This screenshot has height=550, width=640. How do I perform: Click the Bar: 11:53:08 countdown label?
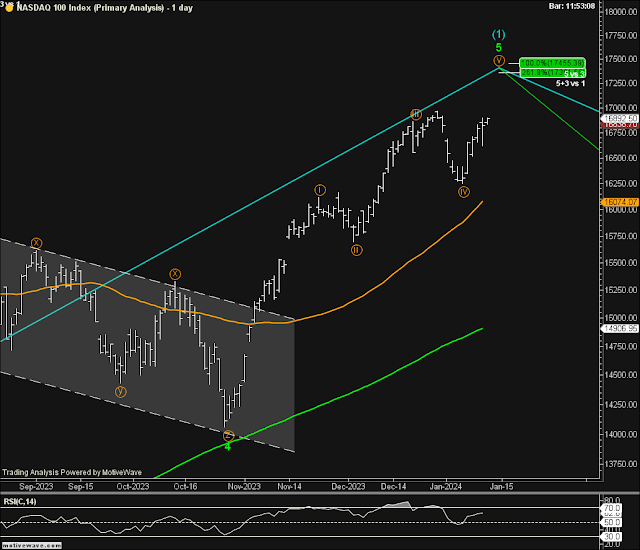[x=572, y=6]
